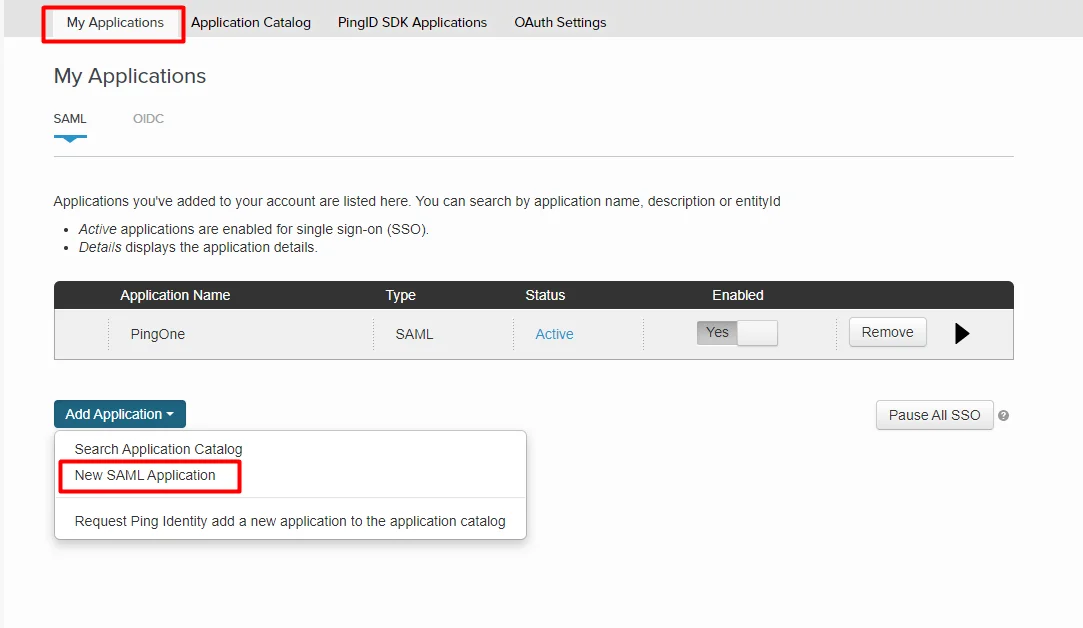Click Request Ping Identity add a new application
1083x628 pixels.
pos(290,520)
